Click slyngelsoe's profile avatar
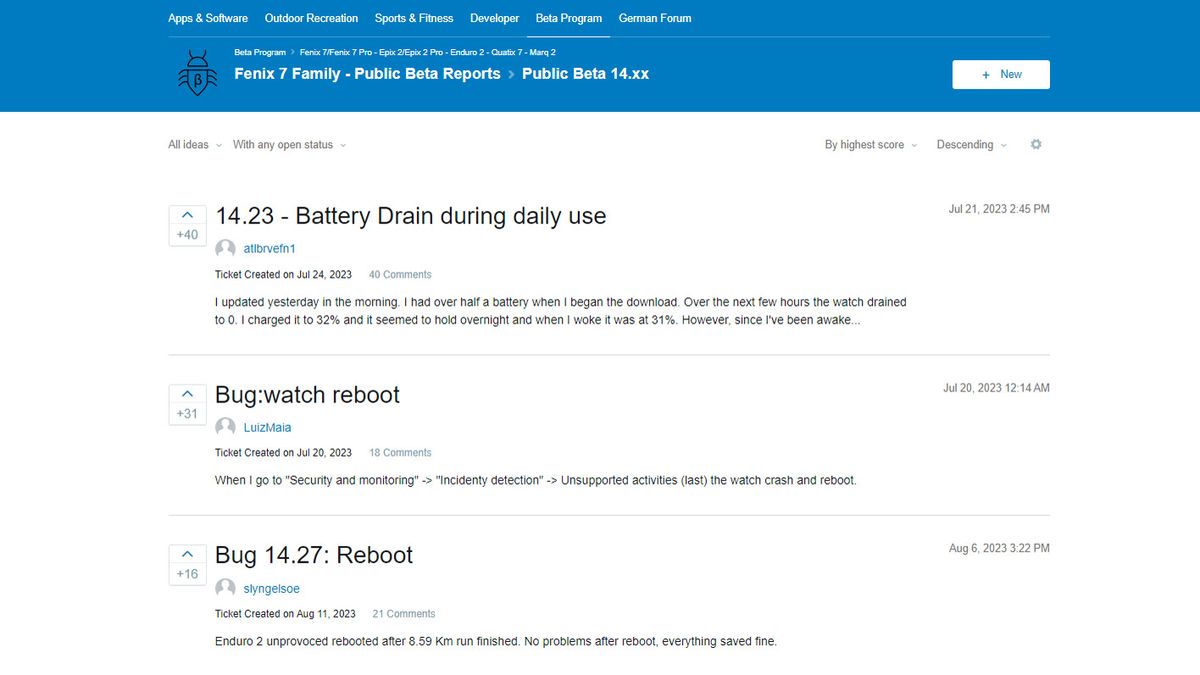Image resolution: width=1200 pixels, height=675 pixels. click(225, 588)
